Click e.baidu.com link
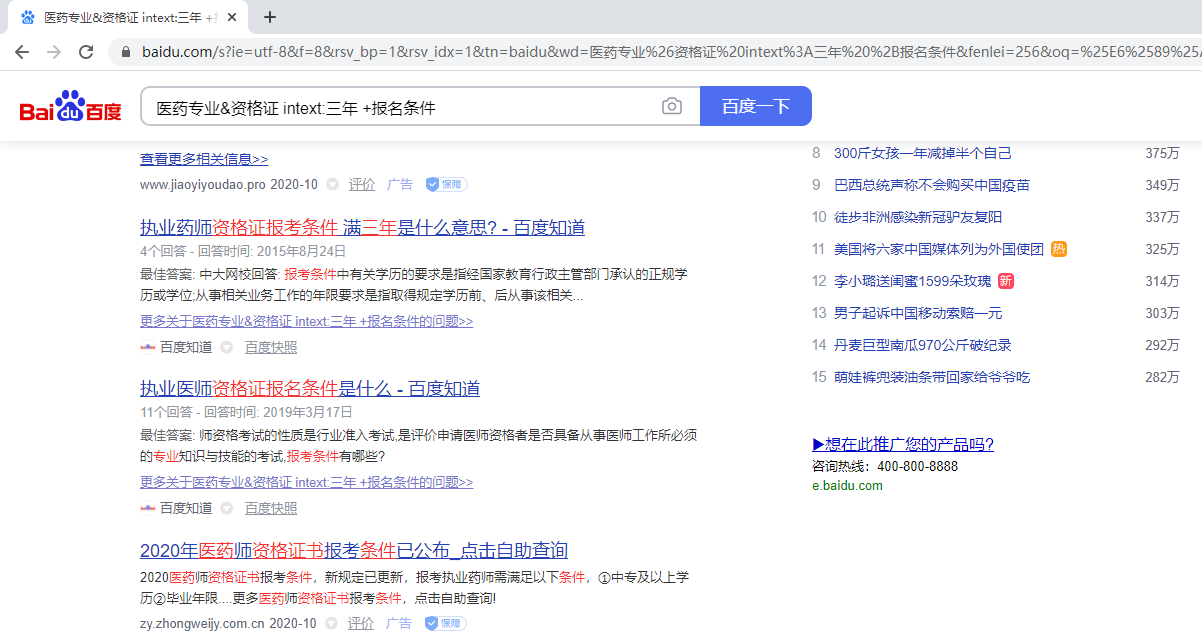 [x=847, y=486]
